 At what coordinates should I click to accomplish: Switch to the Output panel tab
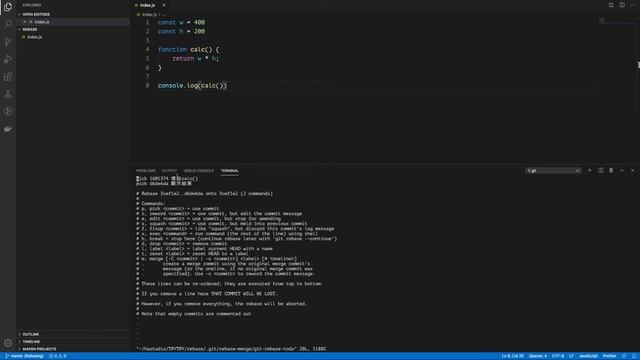(169, 171)
